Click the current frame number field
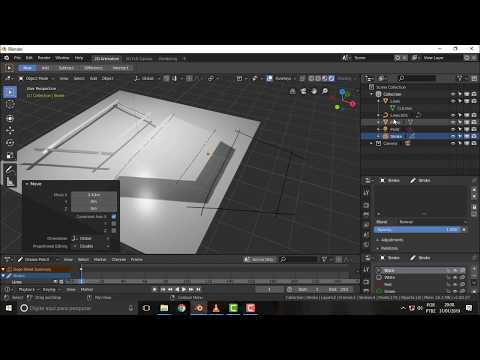Image resolution: width=480 pixels, height=360 pixels. 269,289
